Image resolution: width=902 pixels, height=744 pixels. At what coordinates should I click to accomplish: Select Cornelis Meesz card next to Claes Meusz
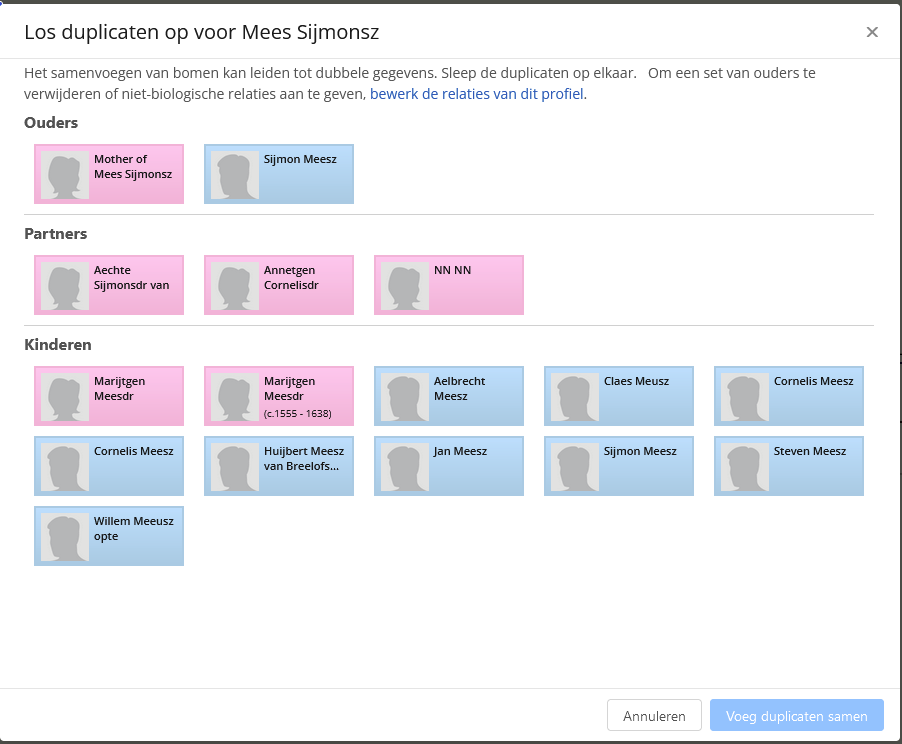point(788,396)
